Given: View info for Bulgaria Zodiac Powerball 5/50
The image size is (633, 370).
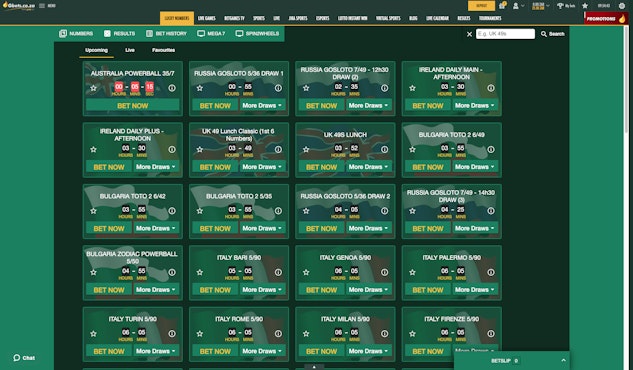Looking at the screenshot, I should click(172, 272).
